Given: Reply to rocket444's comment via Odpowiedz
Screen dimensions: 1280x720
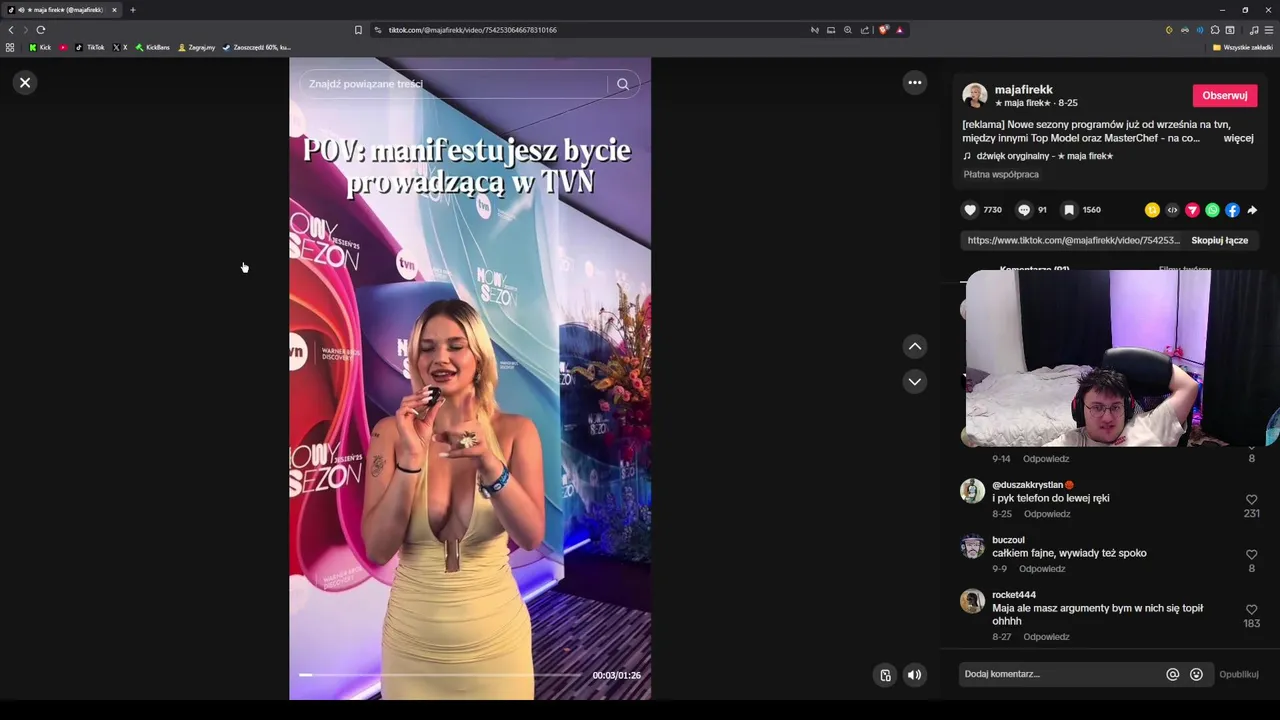Looking at the screenshot, I should 1046,637.
